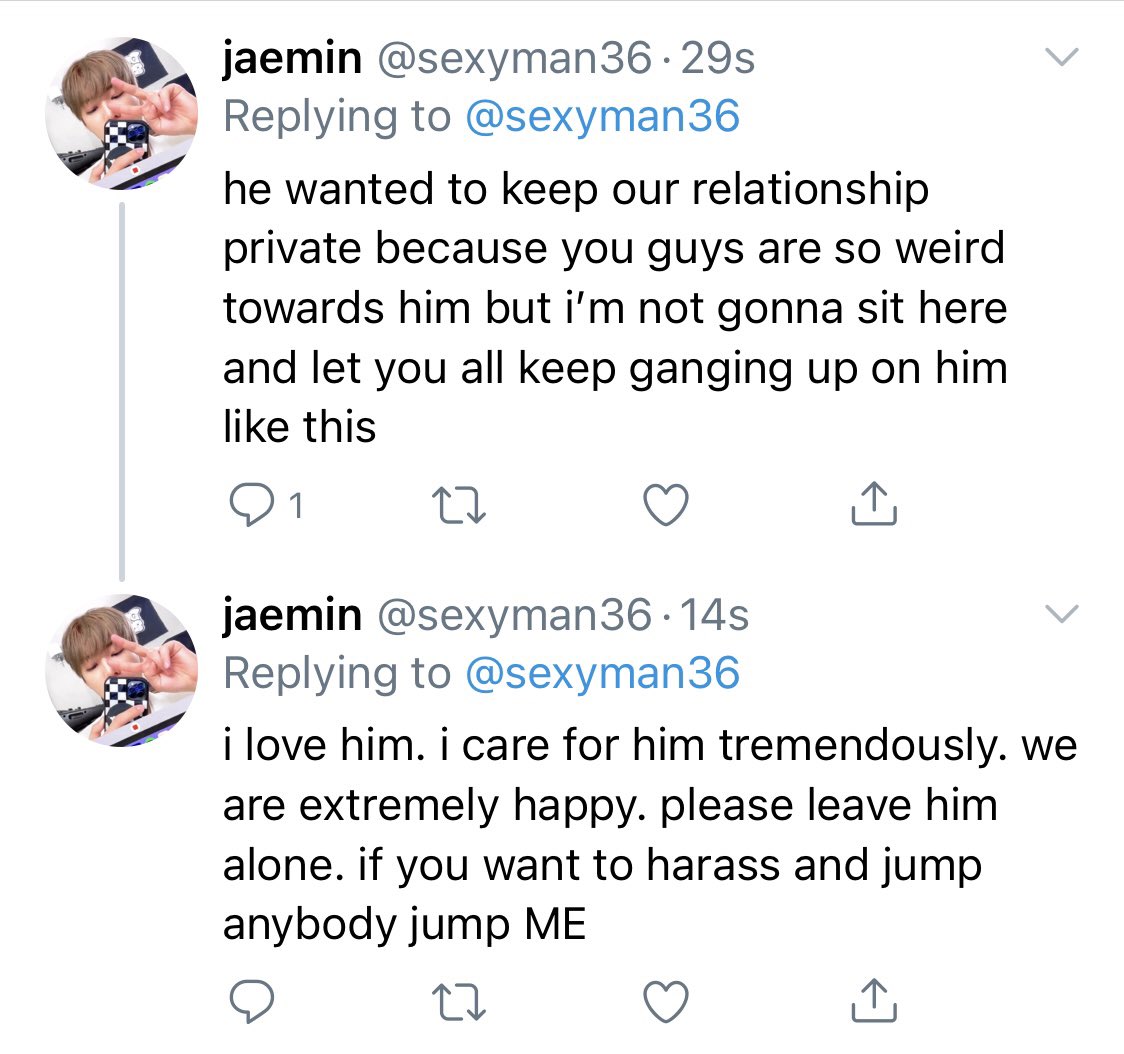Open jaemin's display name on first tweet
The image size is (1124, 1054).
pyautogui.click(x=292, y=59)
